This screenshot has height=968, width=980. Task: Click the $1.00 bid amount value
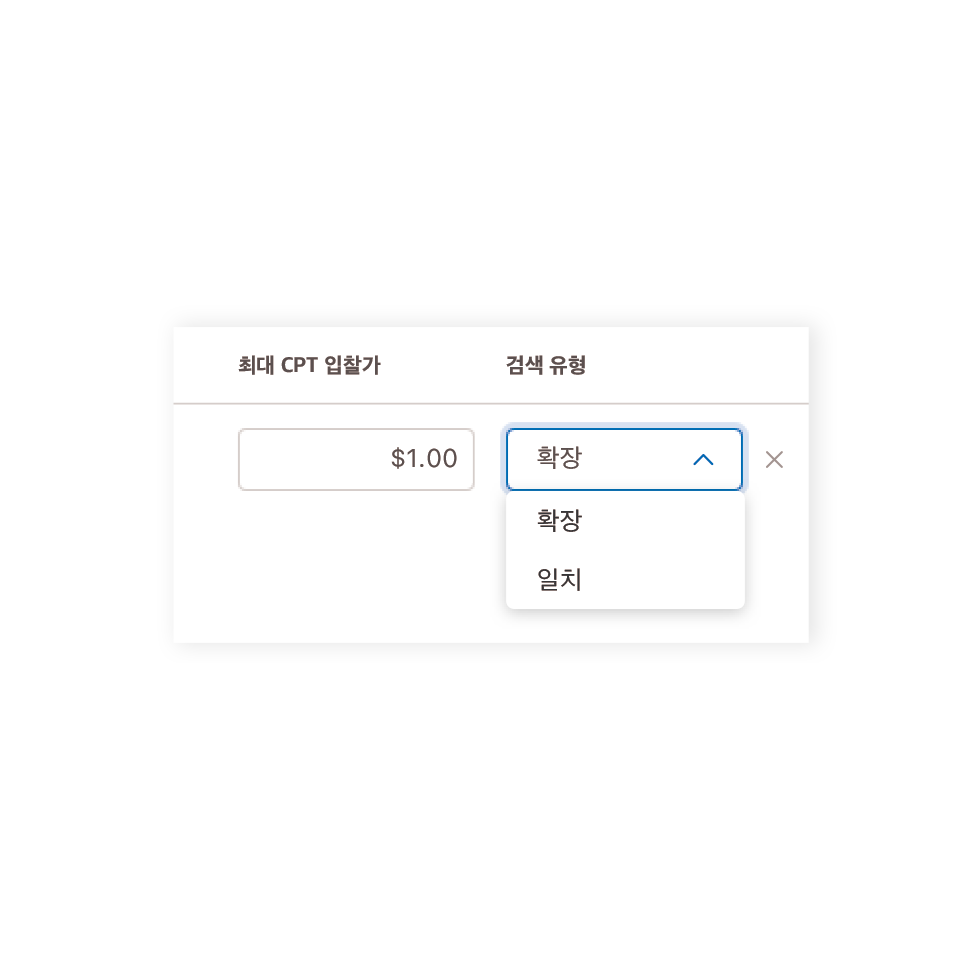(x=424, y=460)
